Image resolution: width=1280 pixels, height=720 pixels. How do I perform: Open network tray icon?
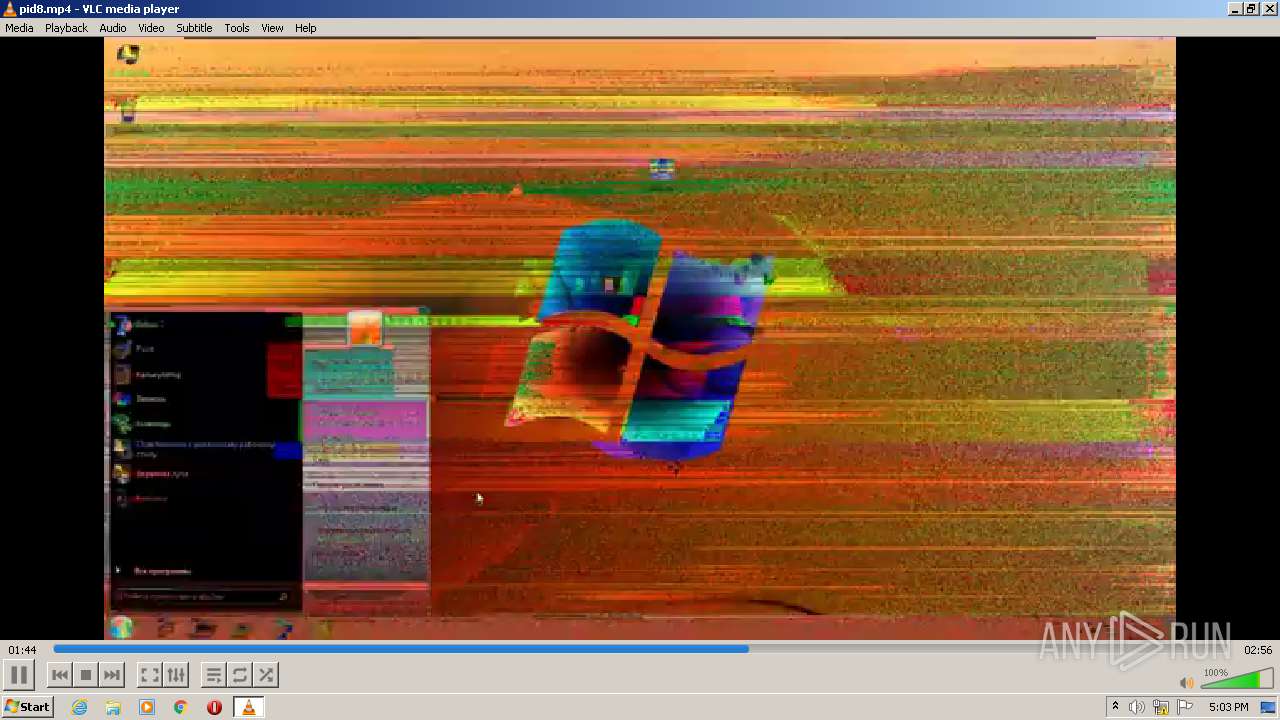click(x=1161, y=707)
